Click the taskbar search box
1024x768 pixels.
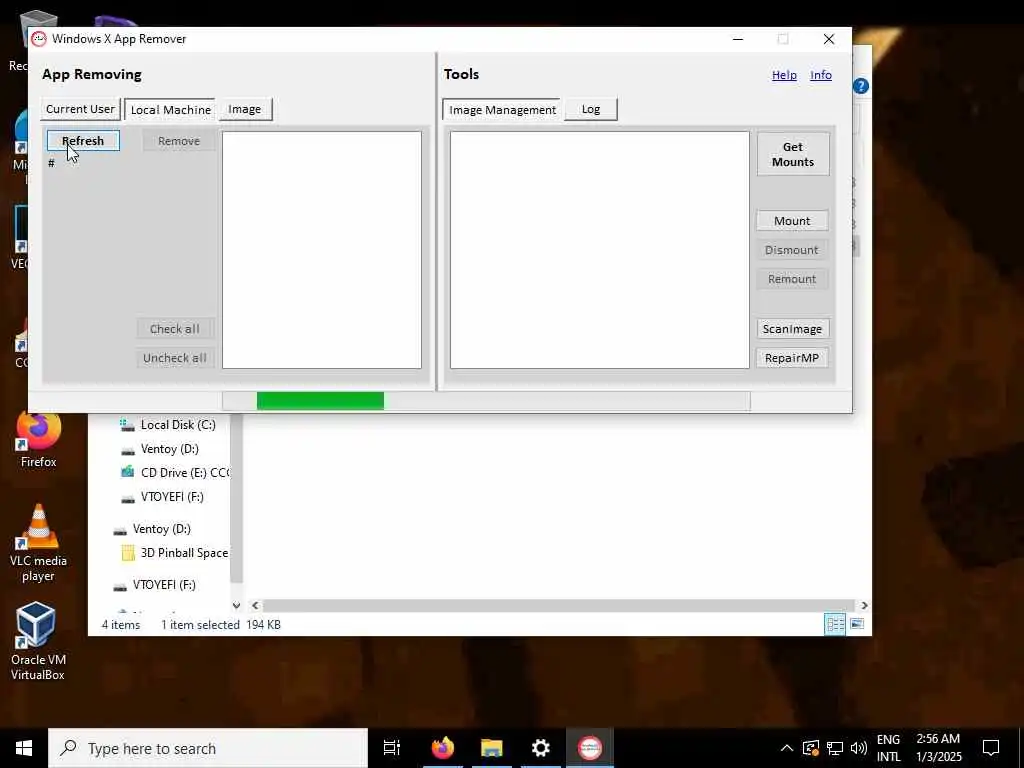point(208,748)
